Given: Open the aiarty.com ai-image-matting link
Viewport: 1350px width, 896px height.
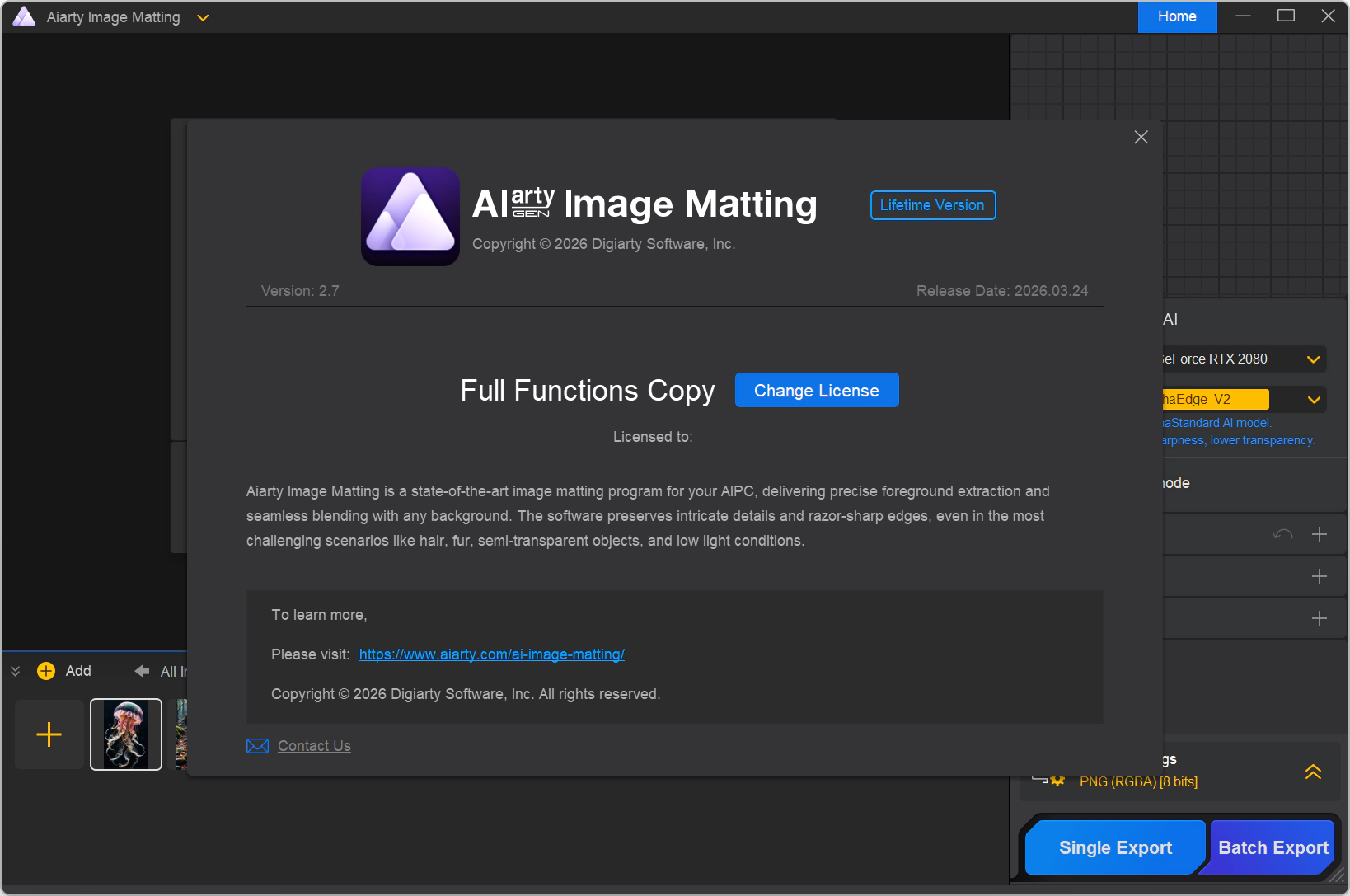Looking at the screenshot, I should [491, 654].
